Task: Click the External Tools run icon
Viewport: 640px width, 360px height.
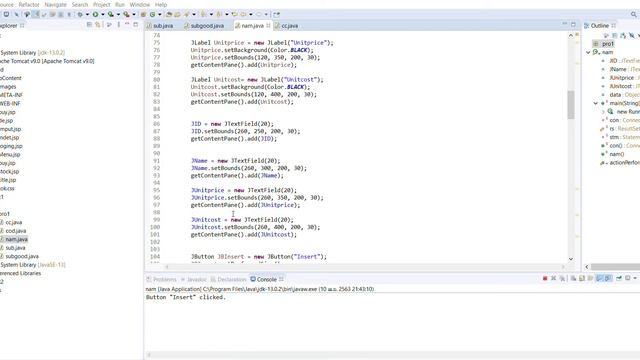Action: point(127,14)
